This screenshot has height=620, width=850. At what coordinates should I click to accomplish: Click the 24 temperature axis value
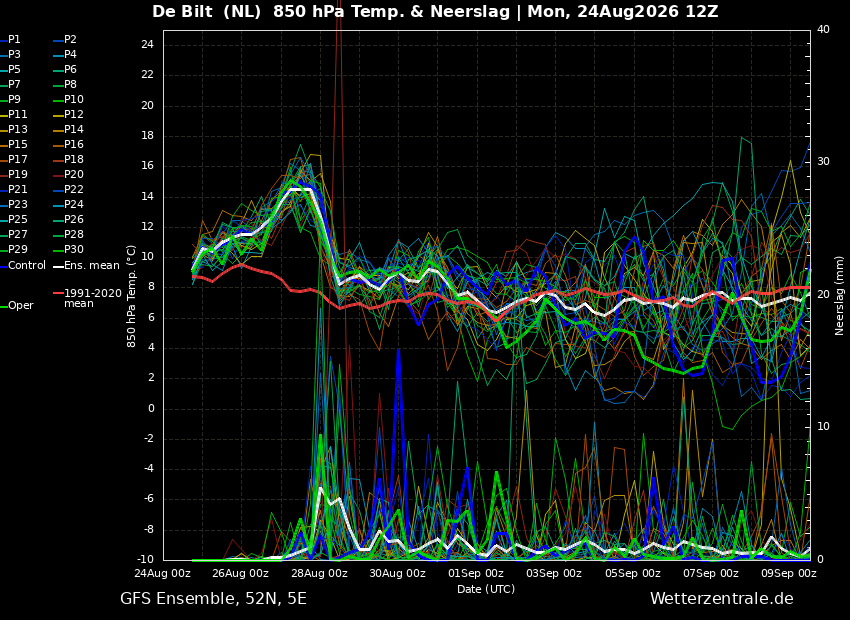(x=147, y=45)
